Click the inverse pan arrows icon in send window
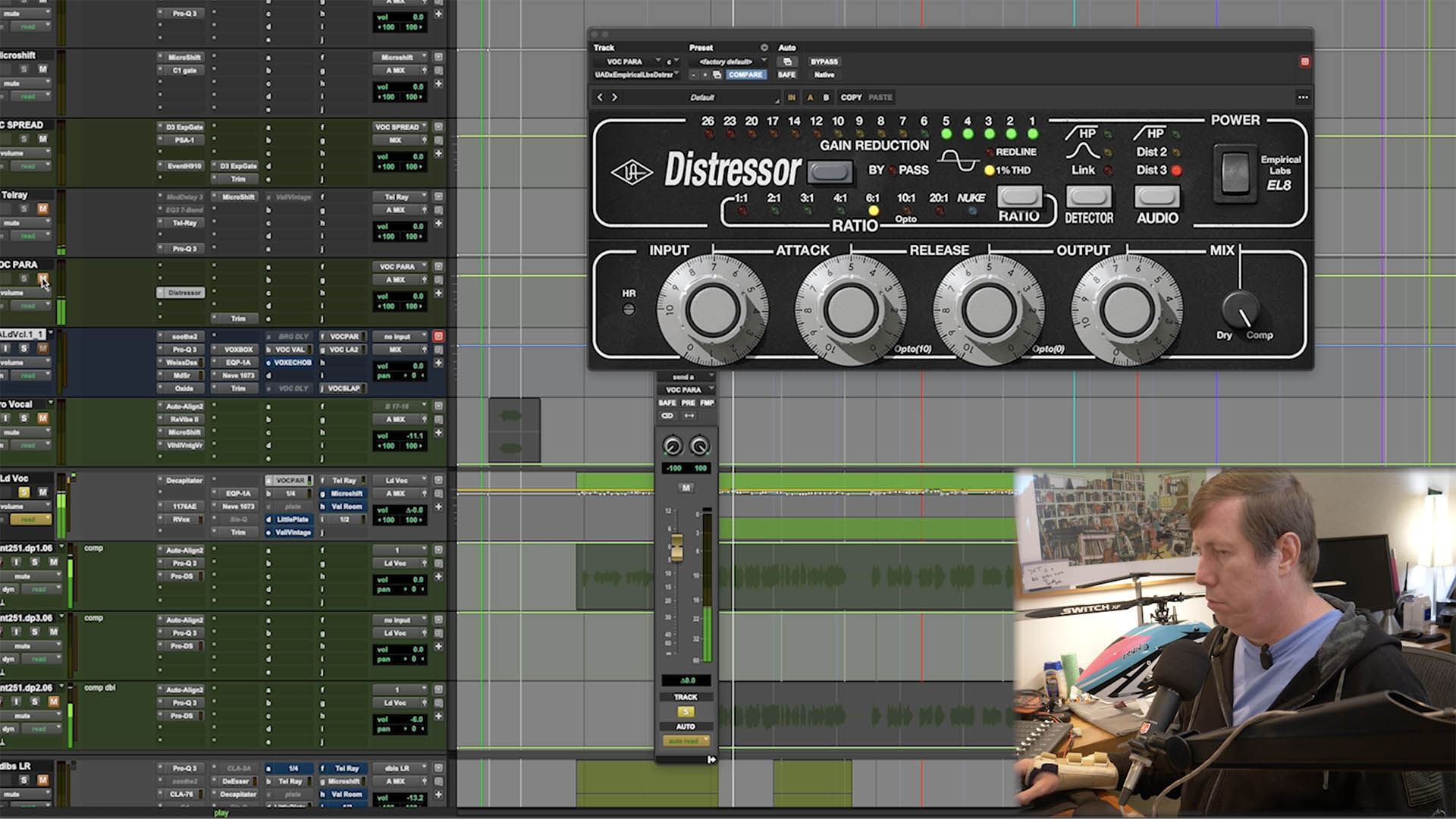The image size is (1456, 819). tap(689, 416)
